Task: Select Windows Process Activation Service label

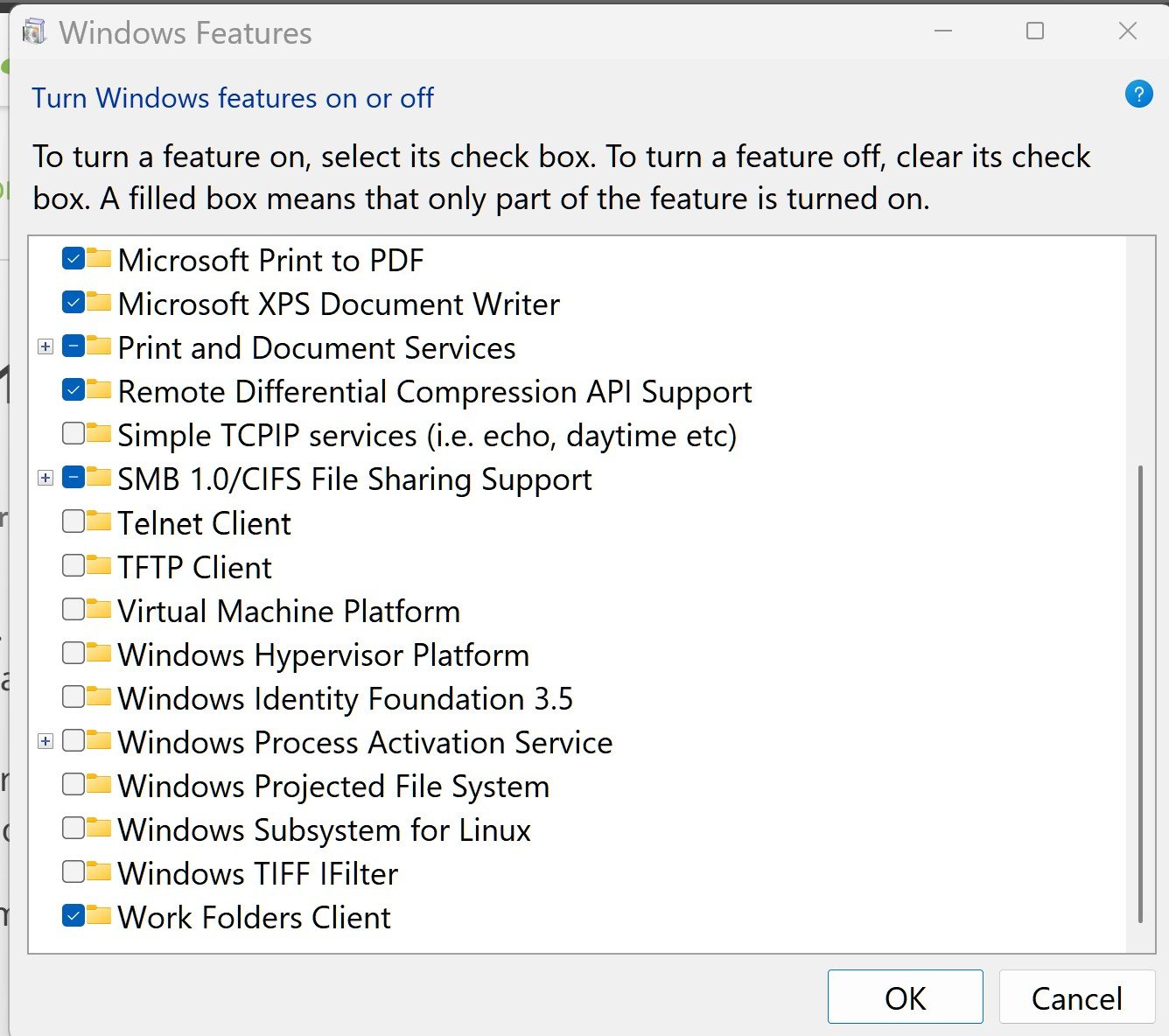Action: coord(365,742)
